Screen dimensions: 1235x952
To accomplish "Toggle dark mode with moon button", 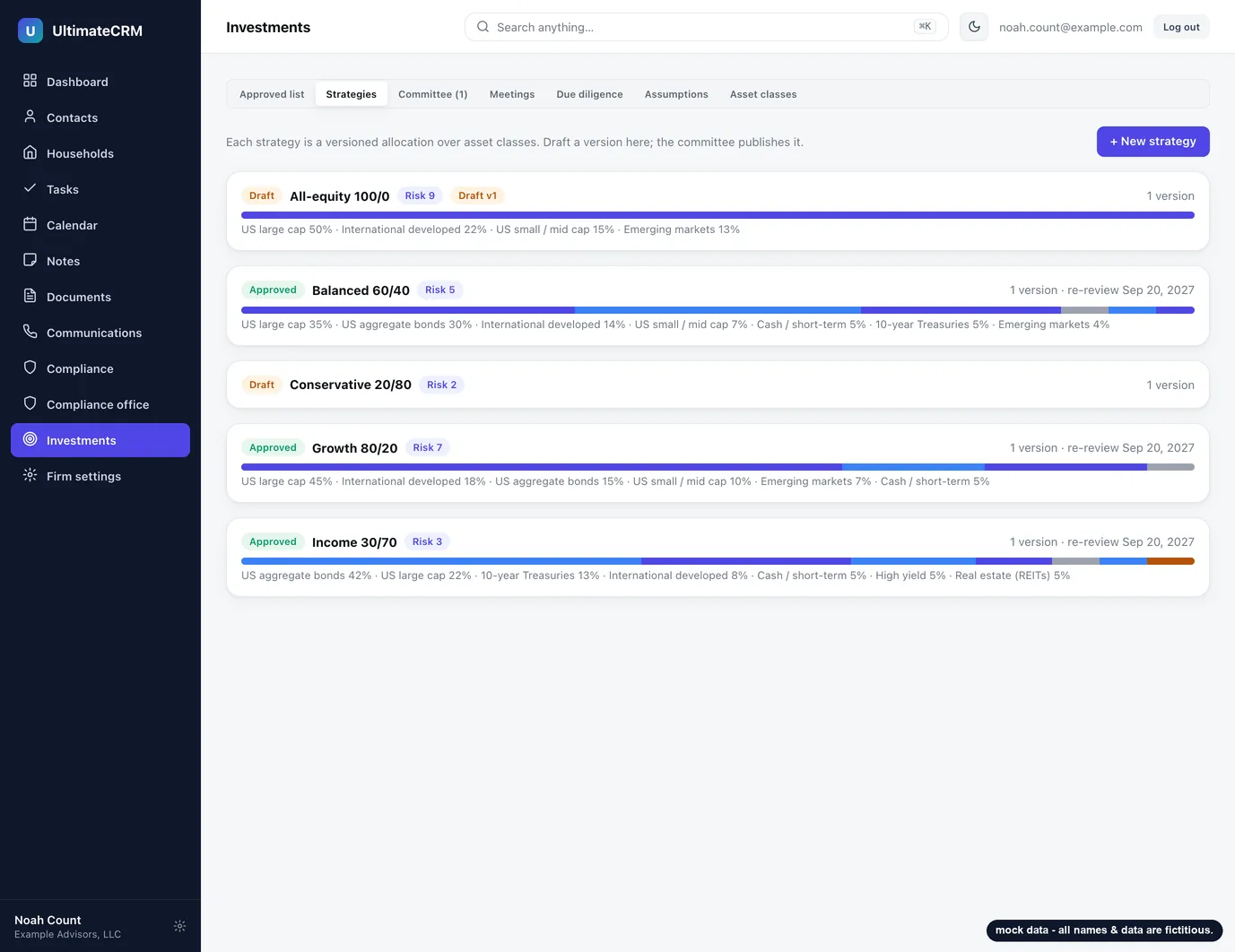I will point(974,27).
